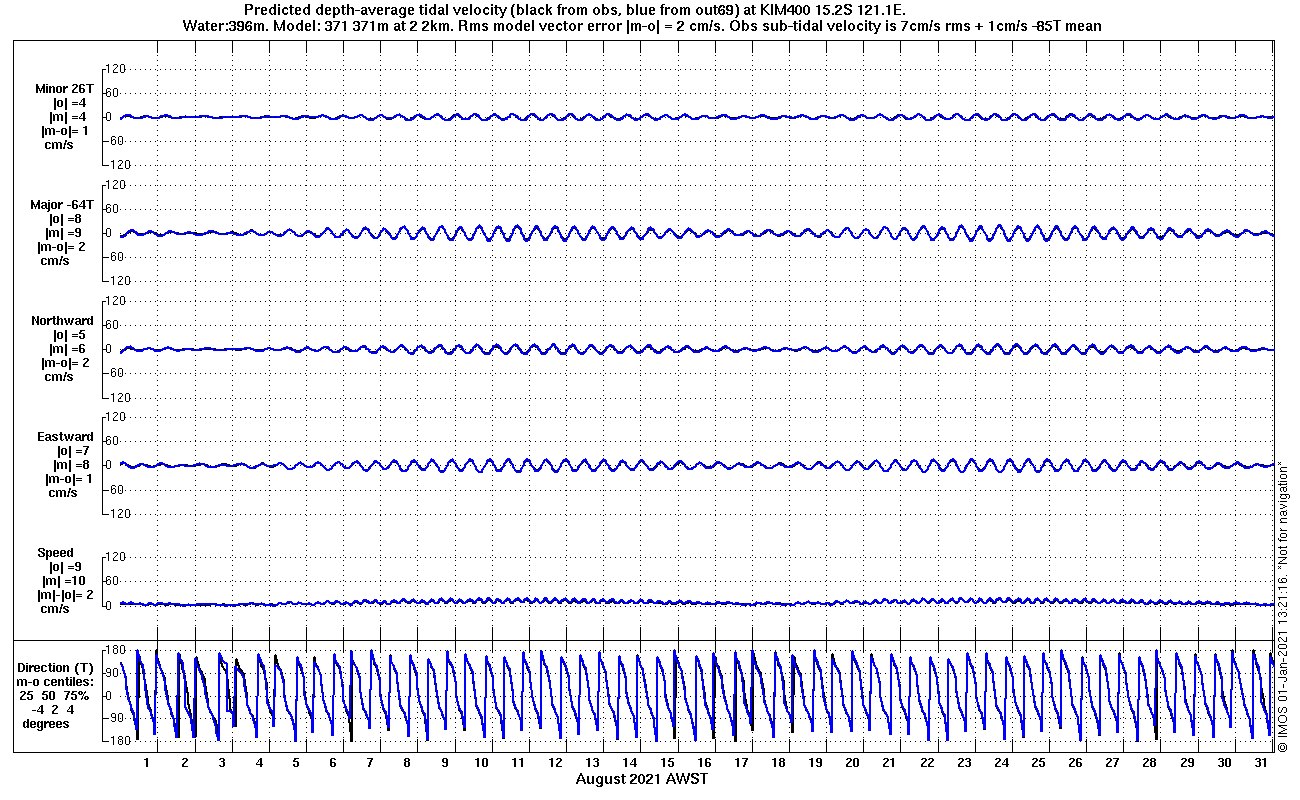The width and height of the screenshot is (1300, 800).
Task: Click day 31 on the date axis
Action: (1262, 763)
